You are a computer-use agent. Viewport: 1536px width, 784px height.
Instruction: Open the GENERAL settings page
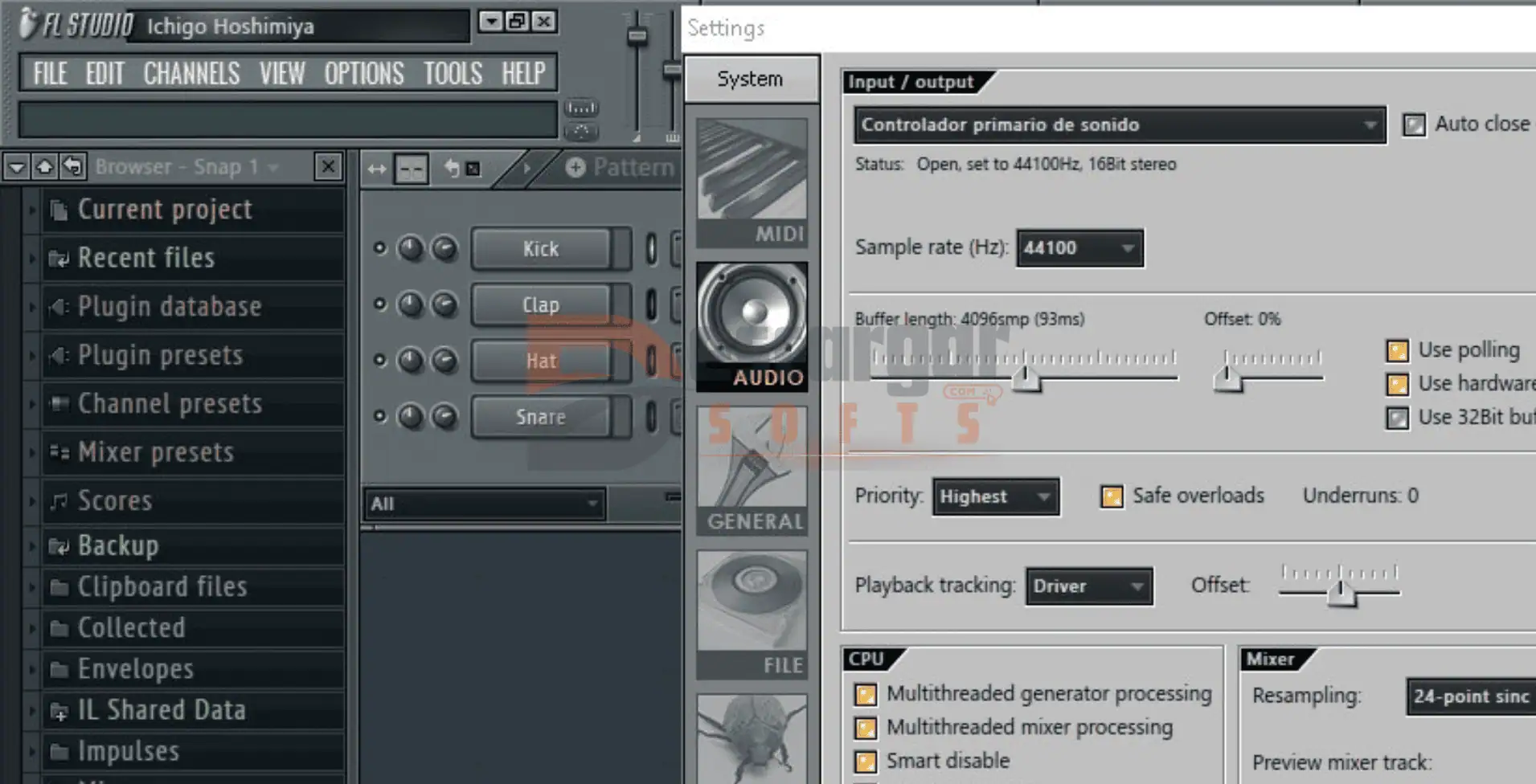[752, 470]
